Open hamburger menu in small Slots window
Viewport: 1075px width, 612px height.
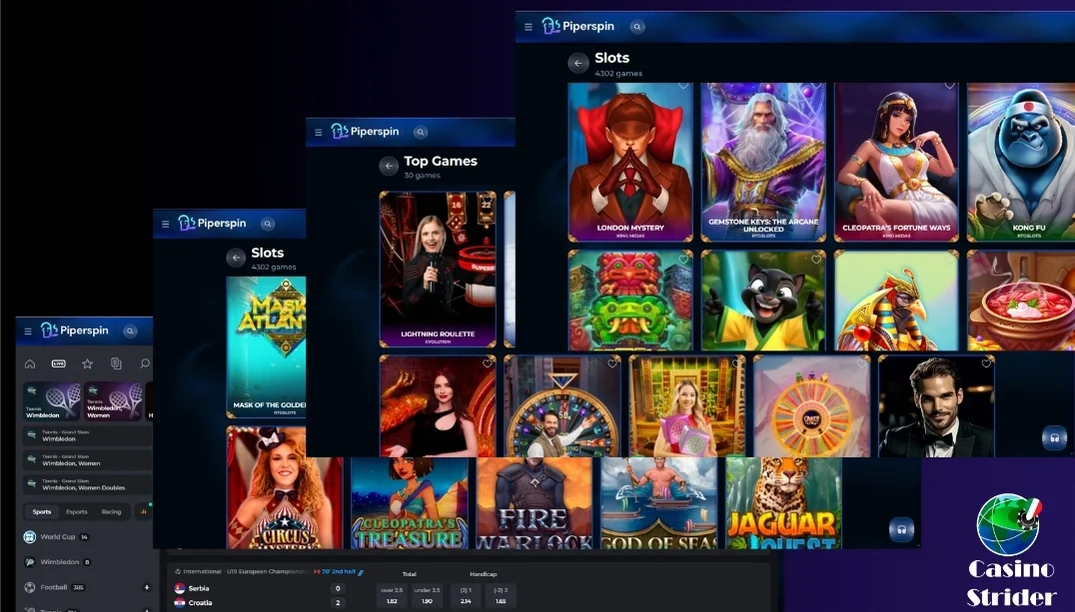tap(165, 224)
